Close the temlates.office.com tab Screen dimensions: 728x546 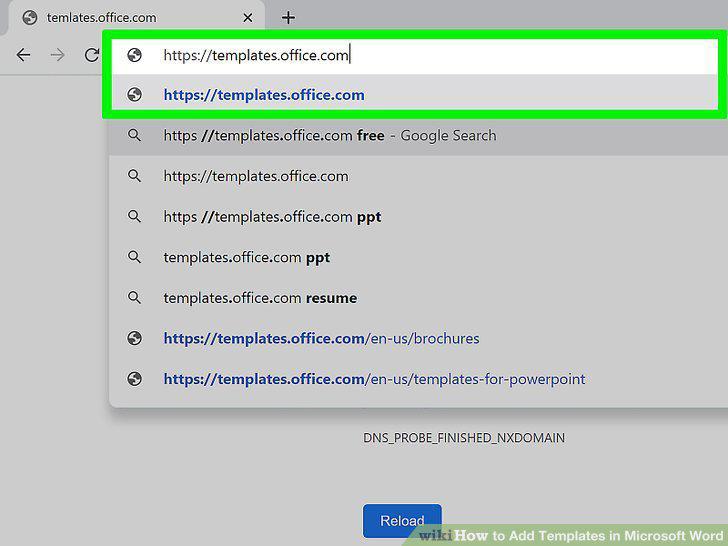click(x=248, y=18)
